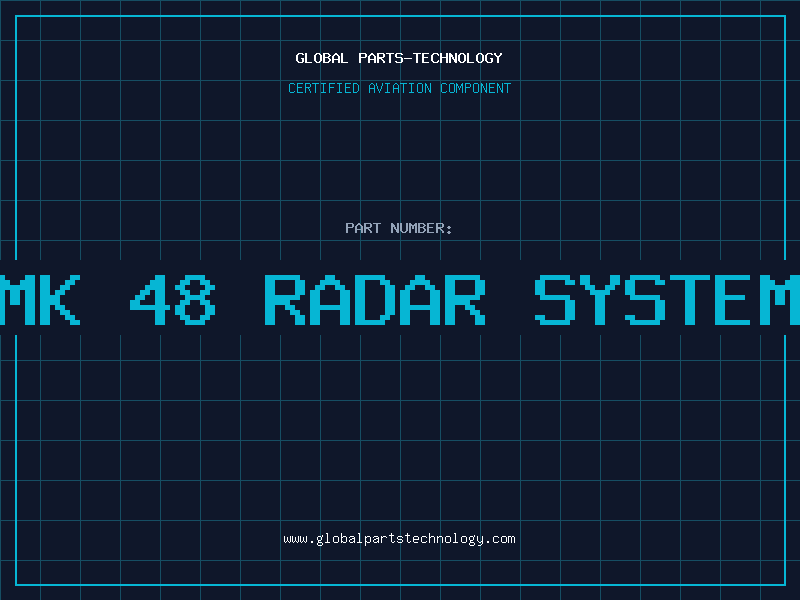Click the digit 4 in the part number
The height and width of the screenshot is (600, 800).
(150, 299)
